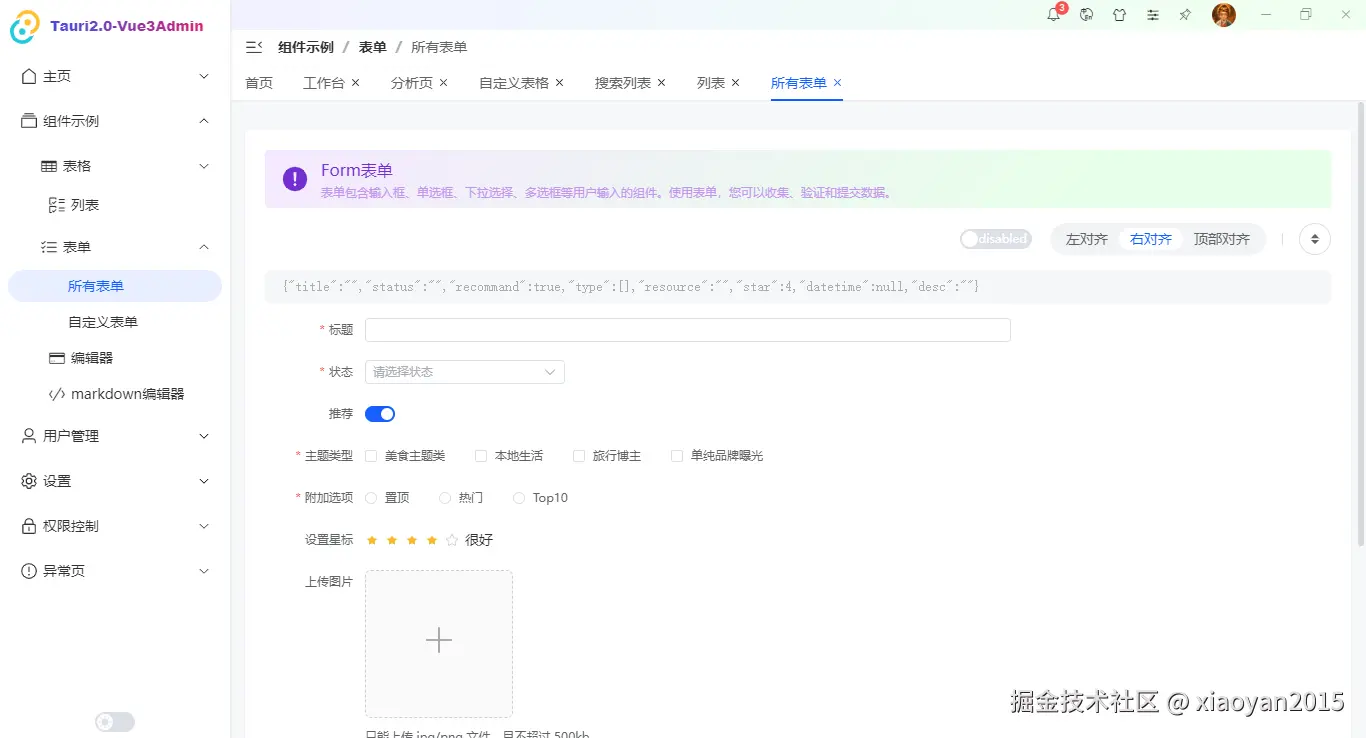This screenshot has height=738, width=1366.
Task: Expand the 用户管理 sidebar menu
Action: point(110,435)
